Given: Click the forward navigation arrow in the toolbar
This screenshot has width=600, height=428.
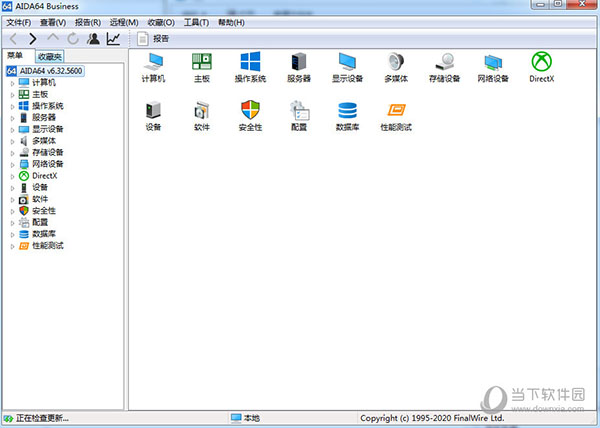Looking at the screenshot, I should [33, 39].
